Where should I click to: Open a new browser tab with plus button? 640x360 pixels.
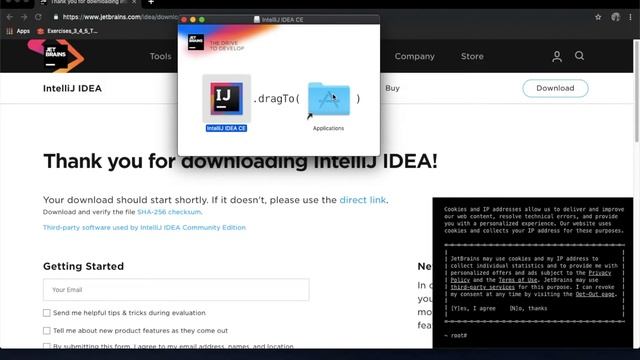151,2
